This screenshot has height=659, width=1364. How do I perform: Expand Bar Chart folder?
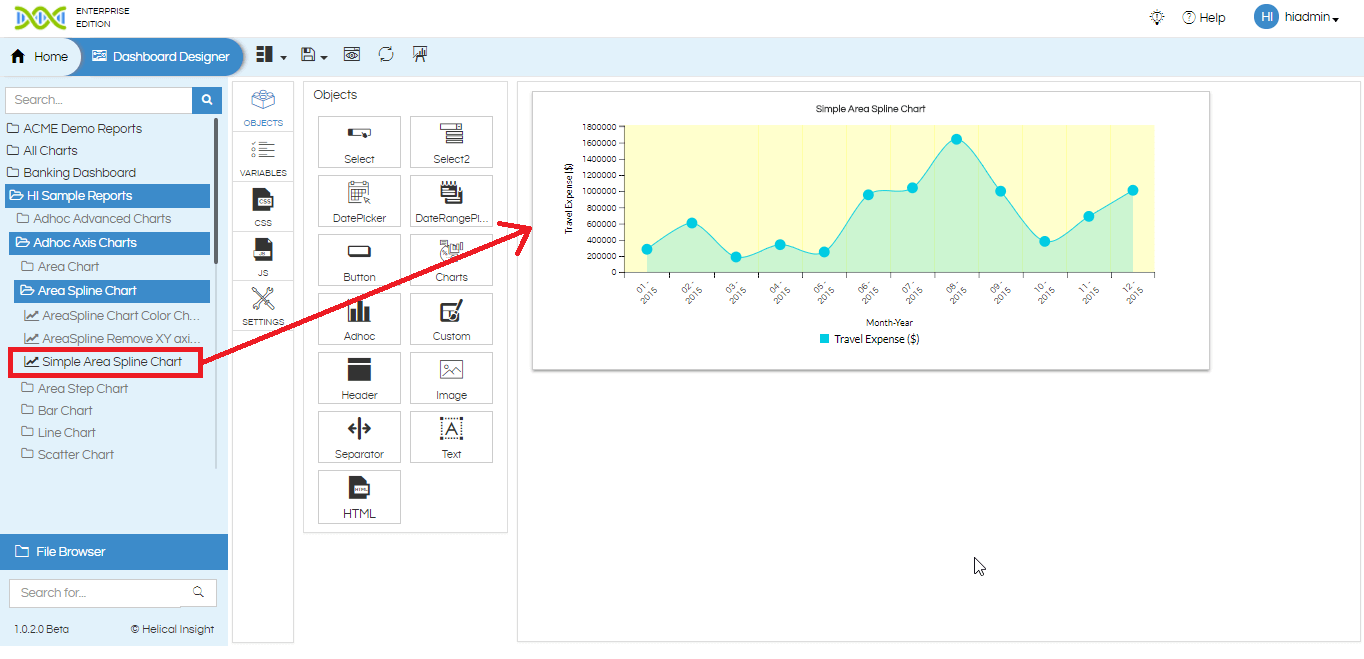point(57,411)
